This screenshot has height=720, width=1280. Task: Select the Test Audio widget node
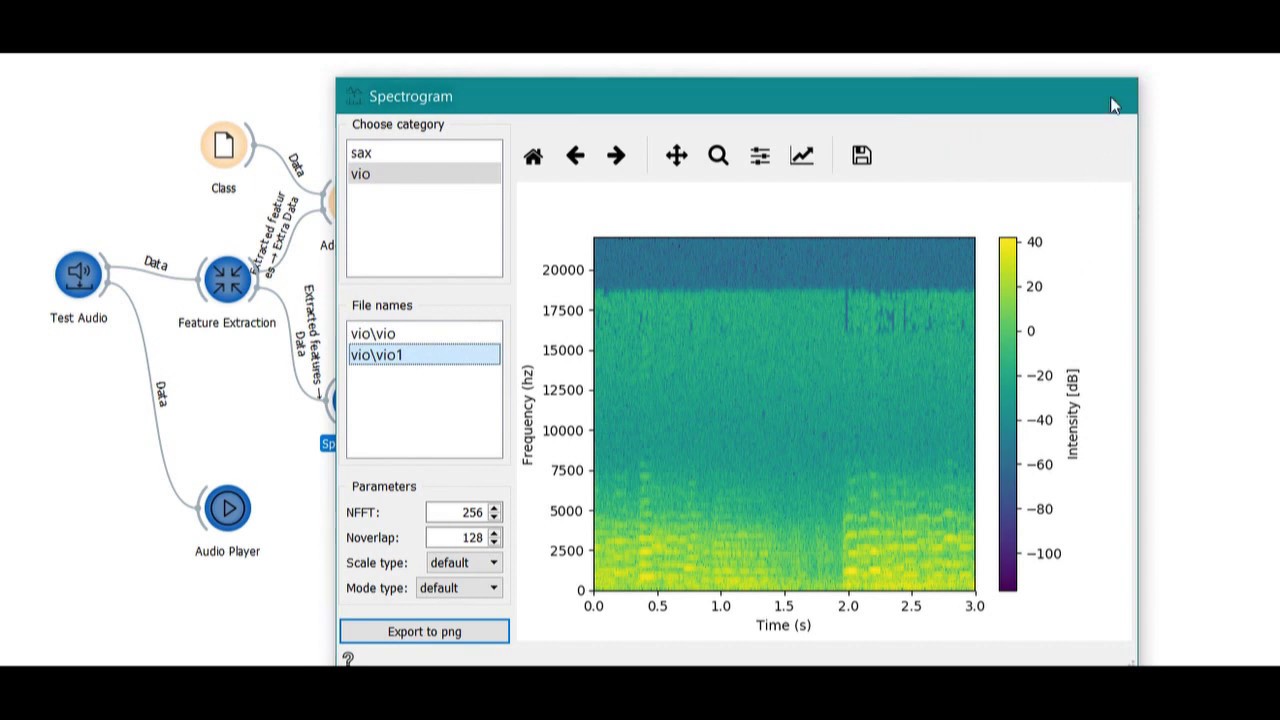click(x=79, y=276)
